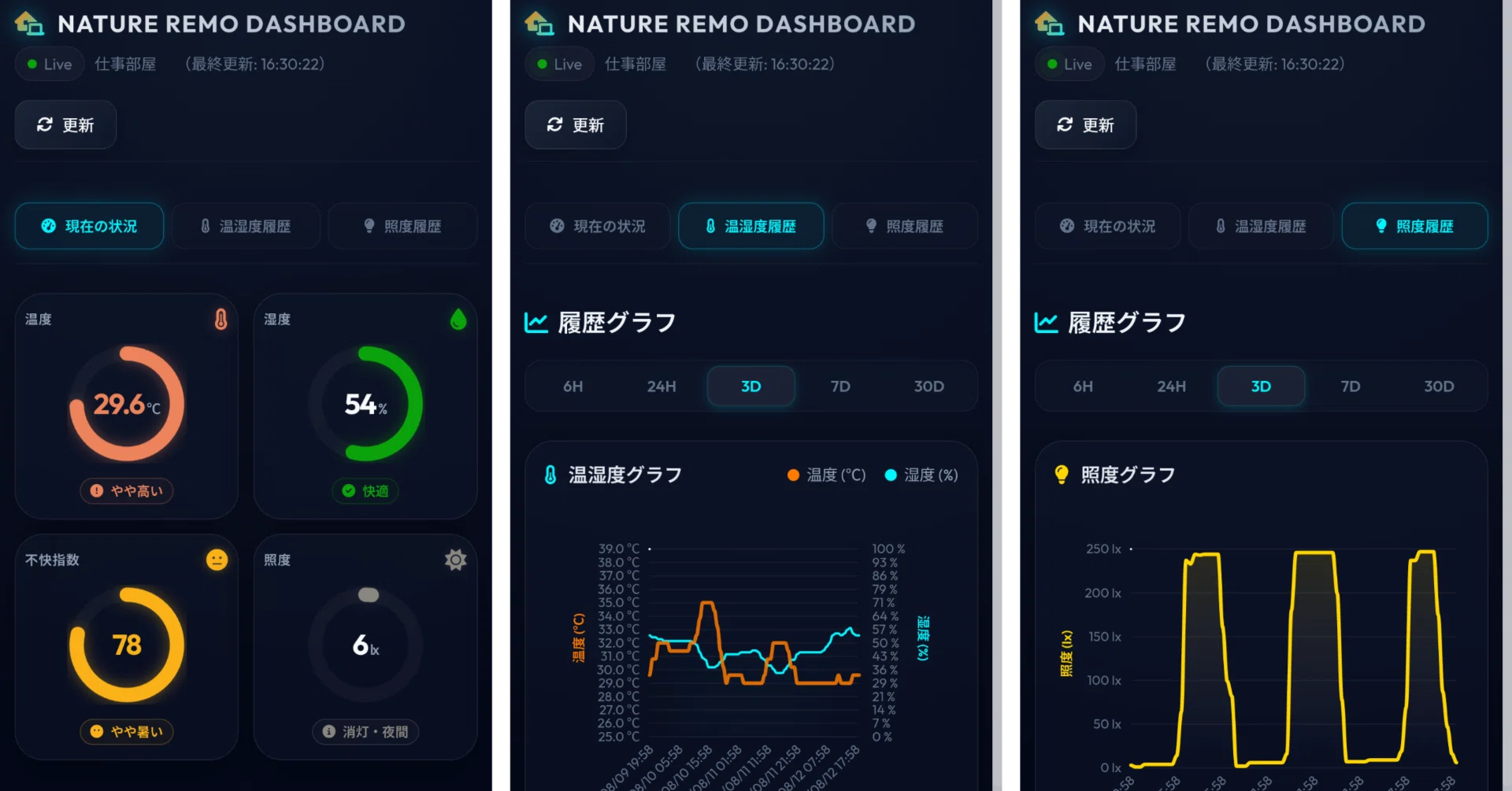Click the chart icon beside 履歴グラフ in right panel
Image resolution: width=1512 pixels, height=791 pixels.
pyautogui.click(x=1046, y=323)
